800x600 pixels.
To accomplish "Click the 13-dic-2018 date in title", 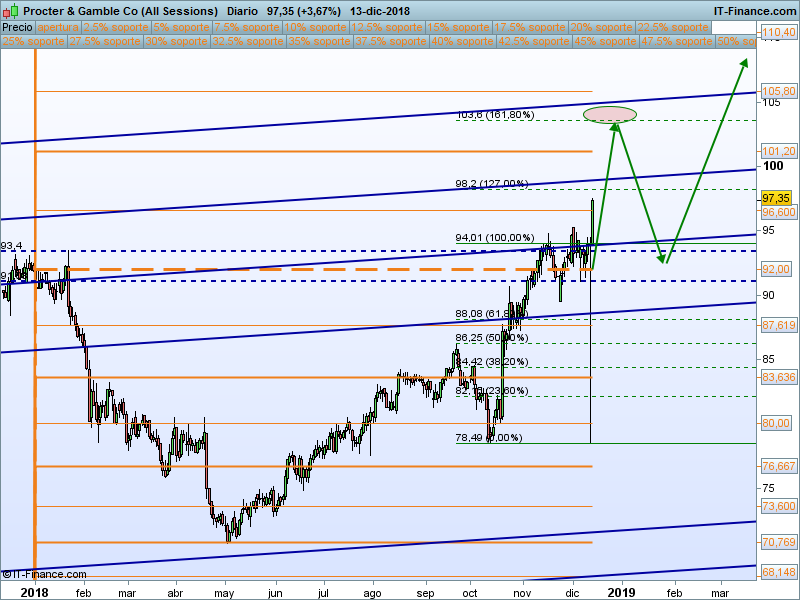I will (x=380, y=11).
